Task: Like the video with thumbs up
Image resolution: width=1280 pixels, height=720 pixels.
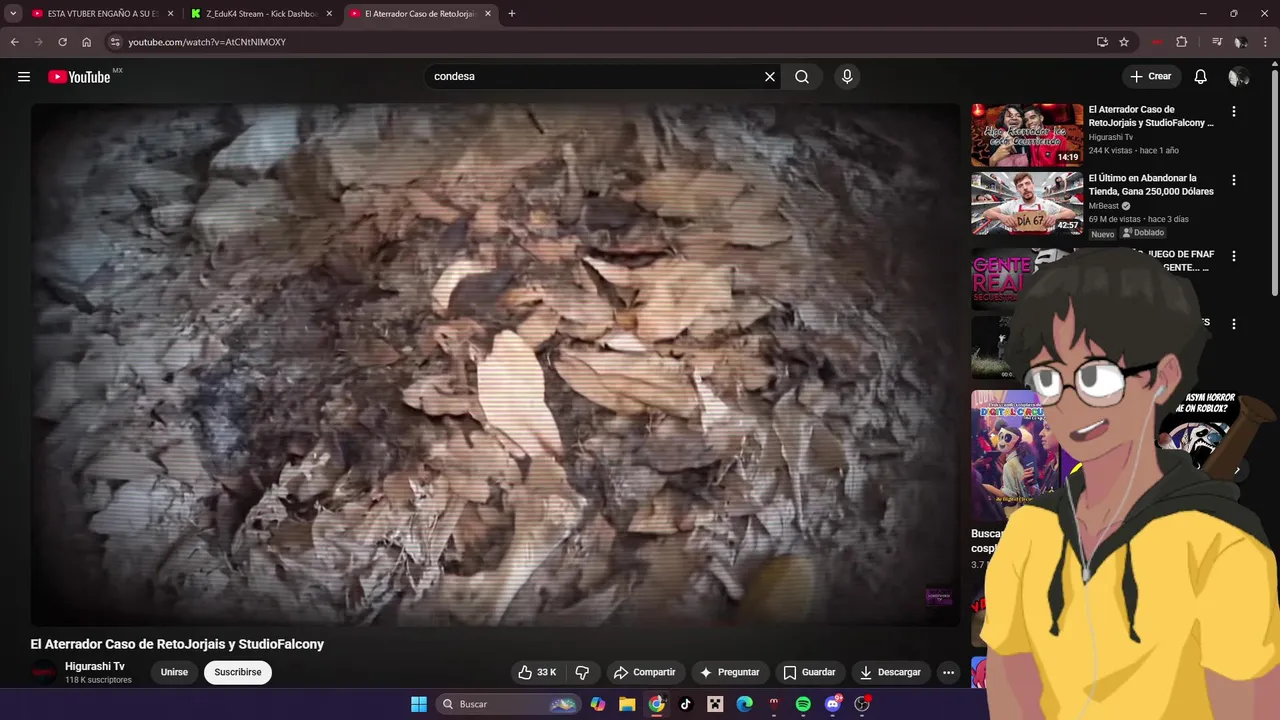Action: pos(537,672)
